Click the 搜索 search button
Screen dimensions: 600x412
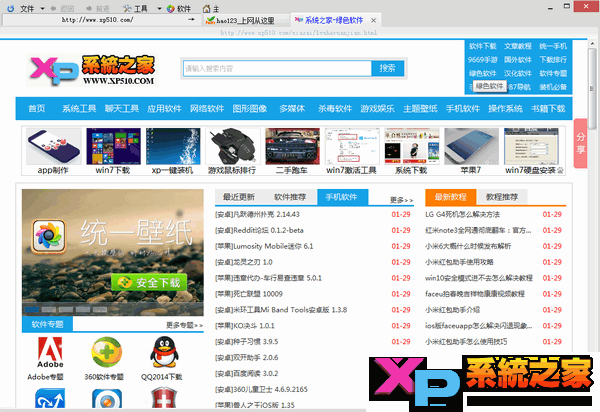pyautogui.click(x=387, y=68)
